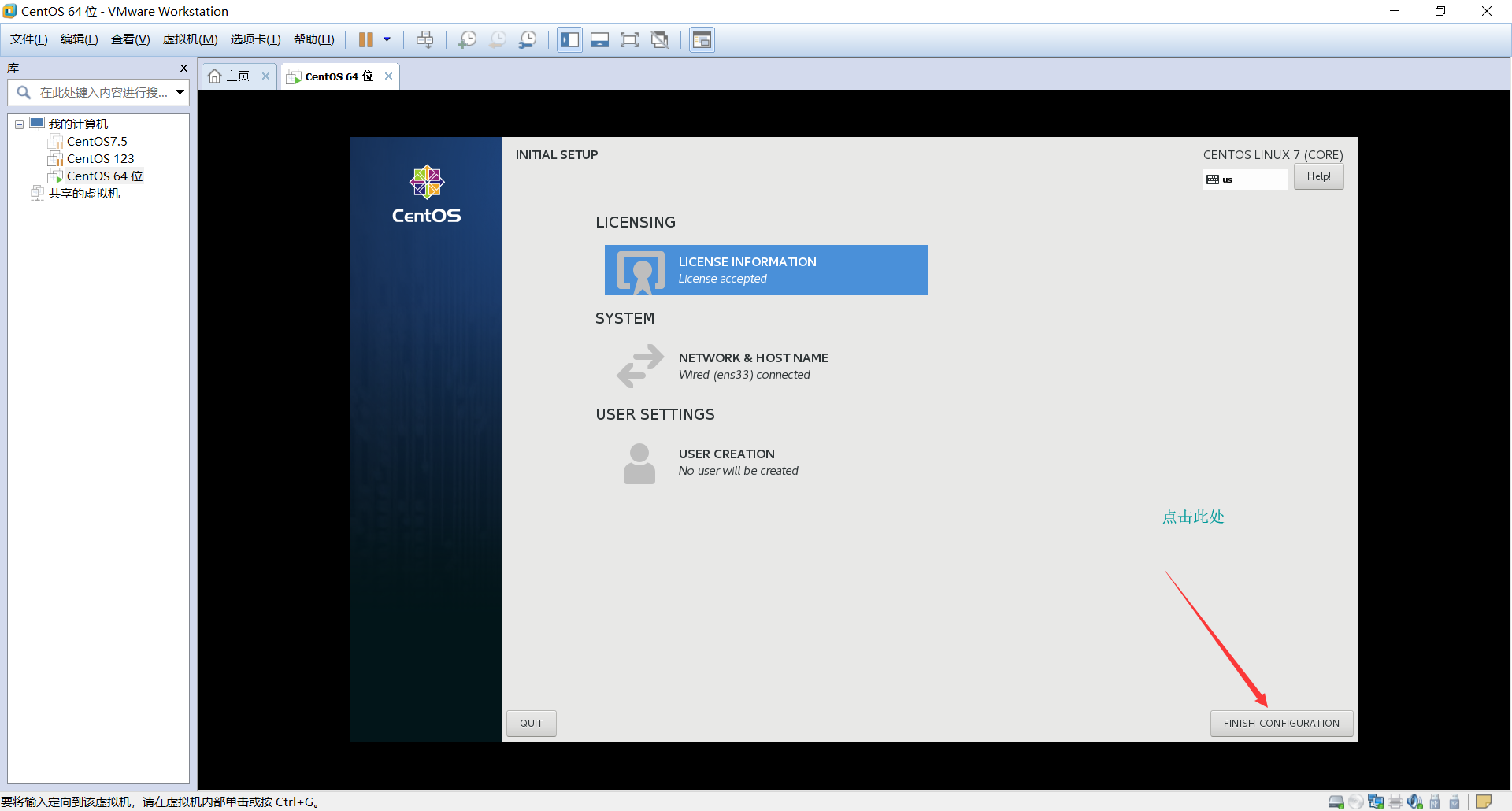Send Ctrl+Alt+Del to the virtual machine
Image resolution: width=1512 pixels, height=811 pixels.
point(424,39)
